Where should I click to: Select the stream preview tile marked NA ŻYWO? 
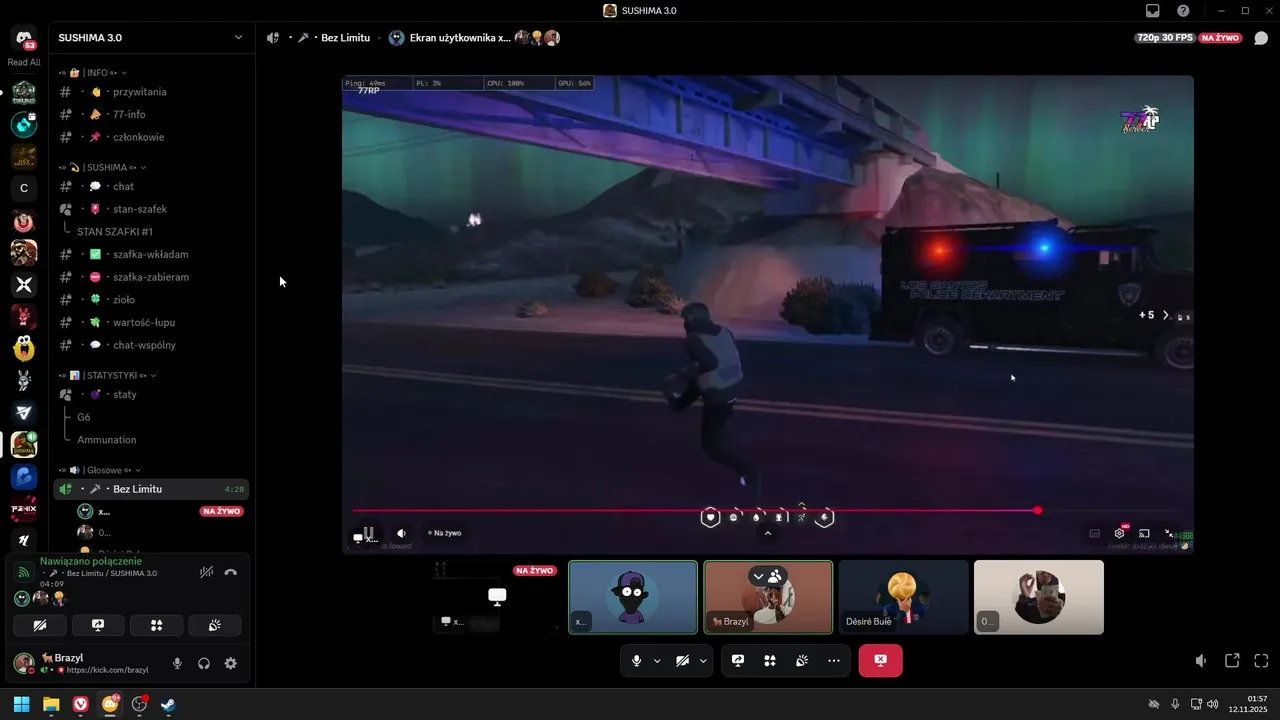point(497,597)
